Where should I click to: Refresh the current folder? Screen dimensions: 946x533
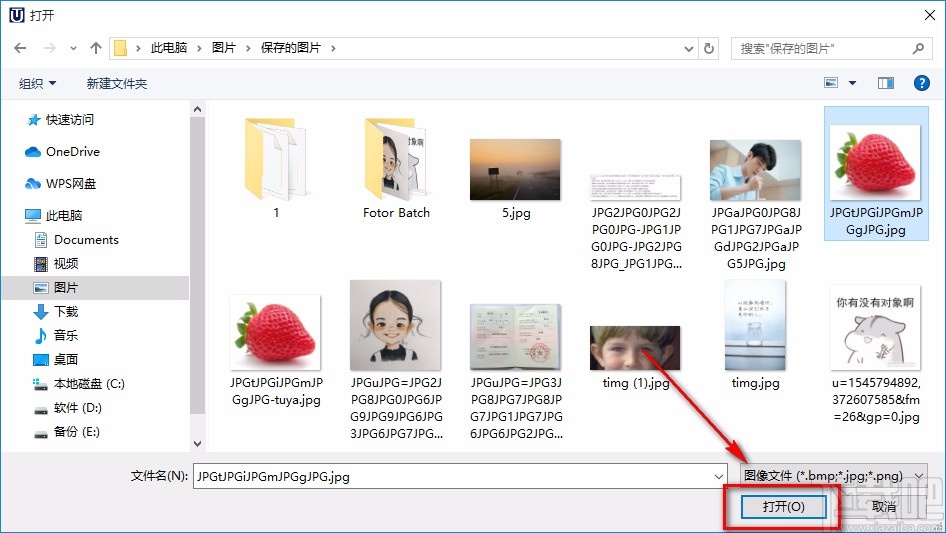(710, 48)
